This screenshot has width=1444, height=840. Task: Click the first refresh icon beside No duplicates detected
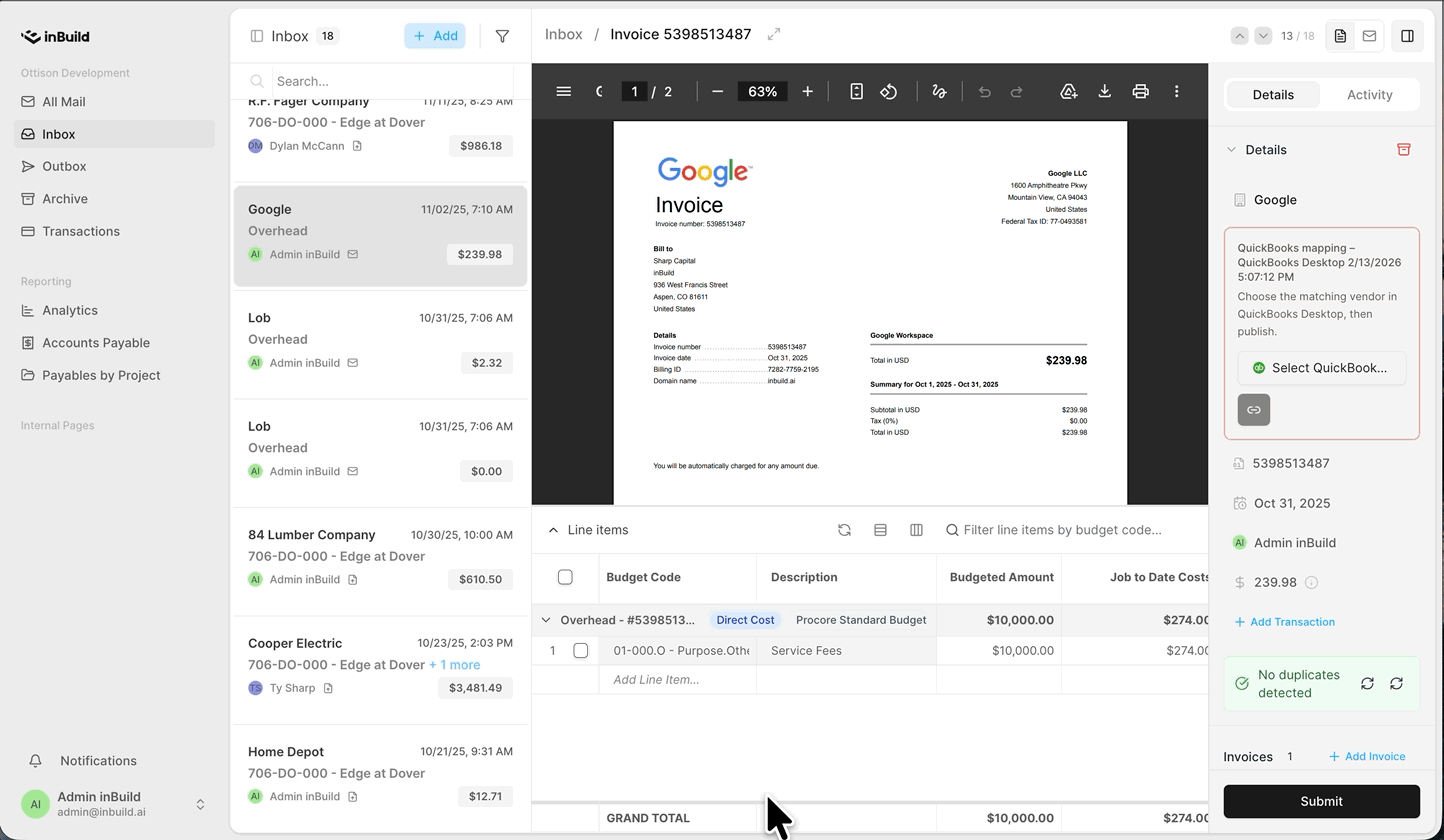click(x=1367, y=684)
